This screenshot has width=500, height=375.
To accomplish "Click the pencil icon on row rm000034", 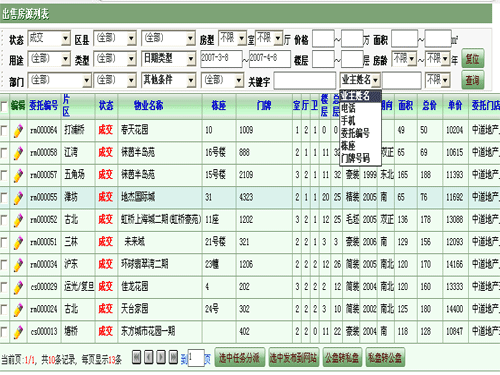I will click(18, 265).
